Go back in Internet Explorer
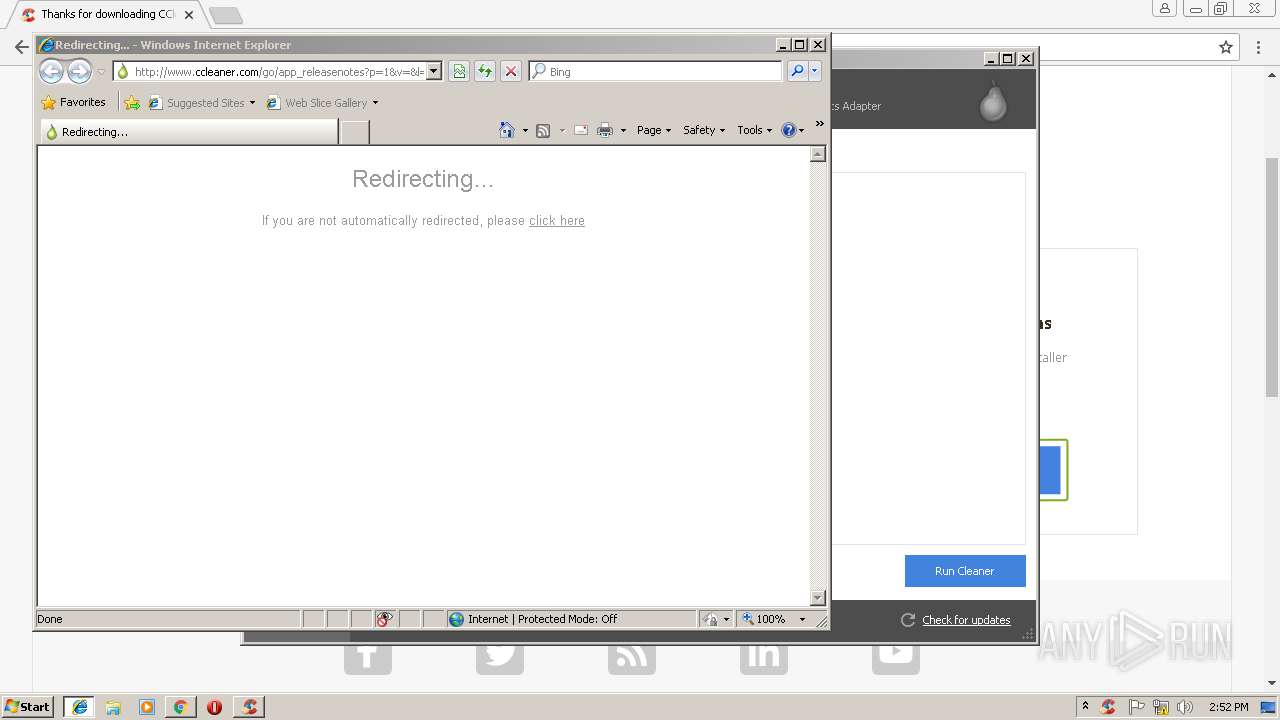The image size is (1280, 720). tap(51, 71)
